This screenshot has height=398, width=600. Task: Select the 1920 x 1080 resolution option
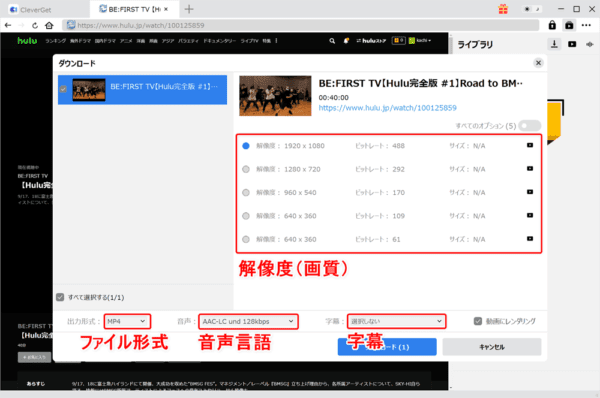tap(246, 146)
